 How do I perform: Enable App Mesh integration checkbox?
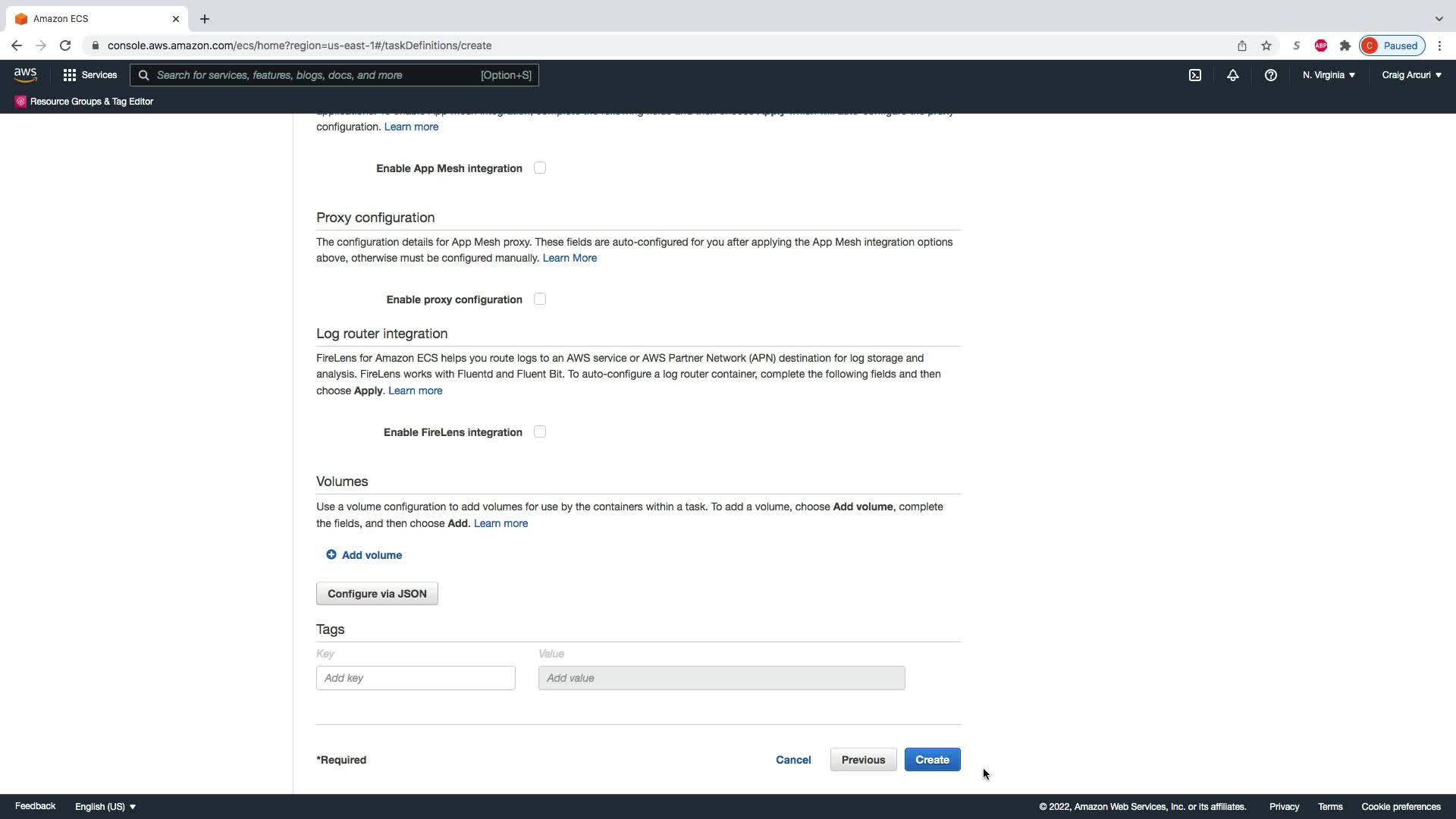coord(539,168)
